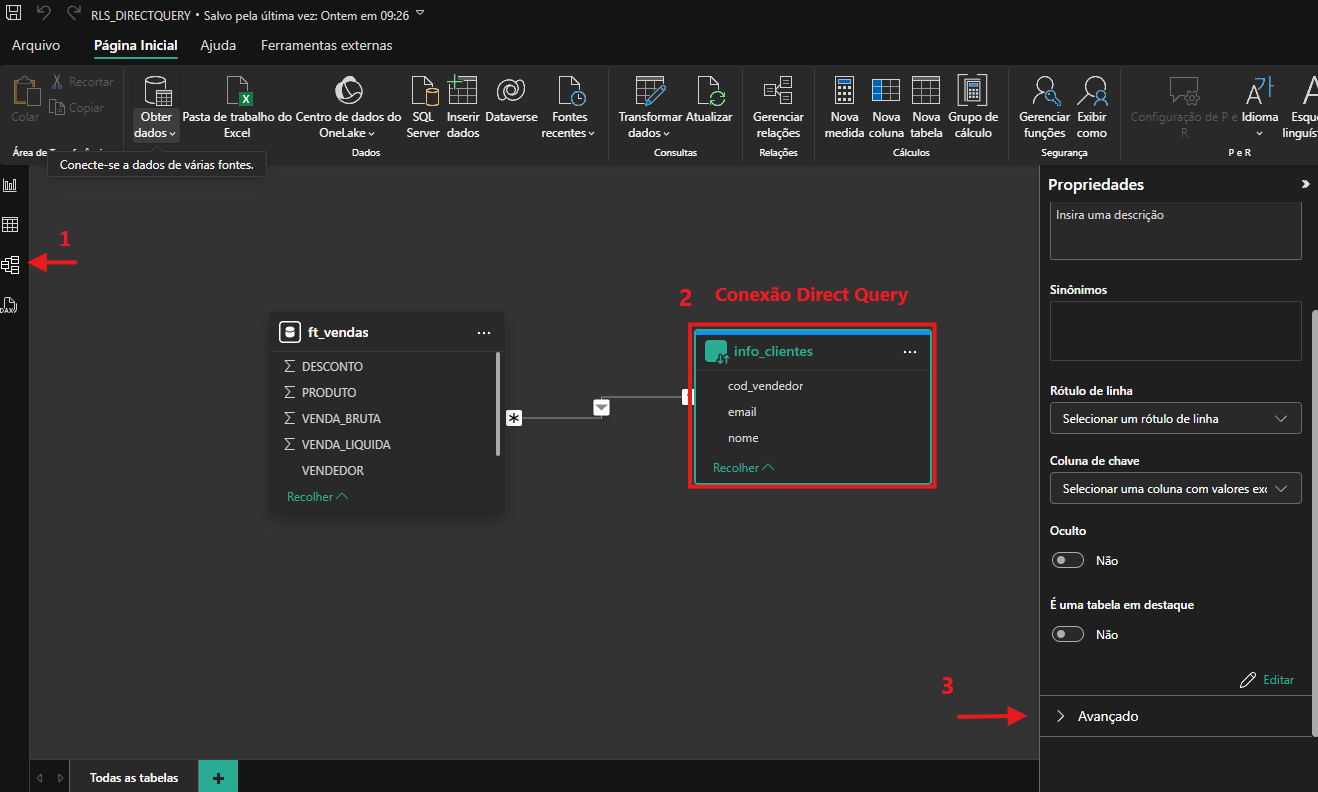Click Atualizar to refresh data

click(x=709, y=93)
